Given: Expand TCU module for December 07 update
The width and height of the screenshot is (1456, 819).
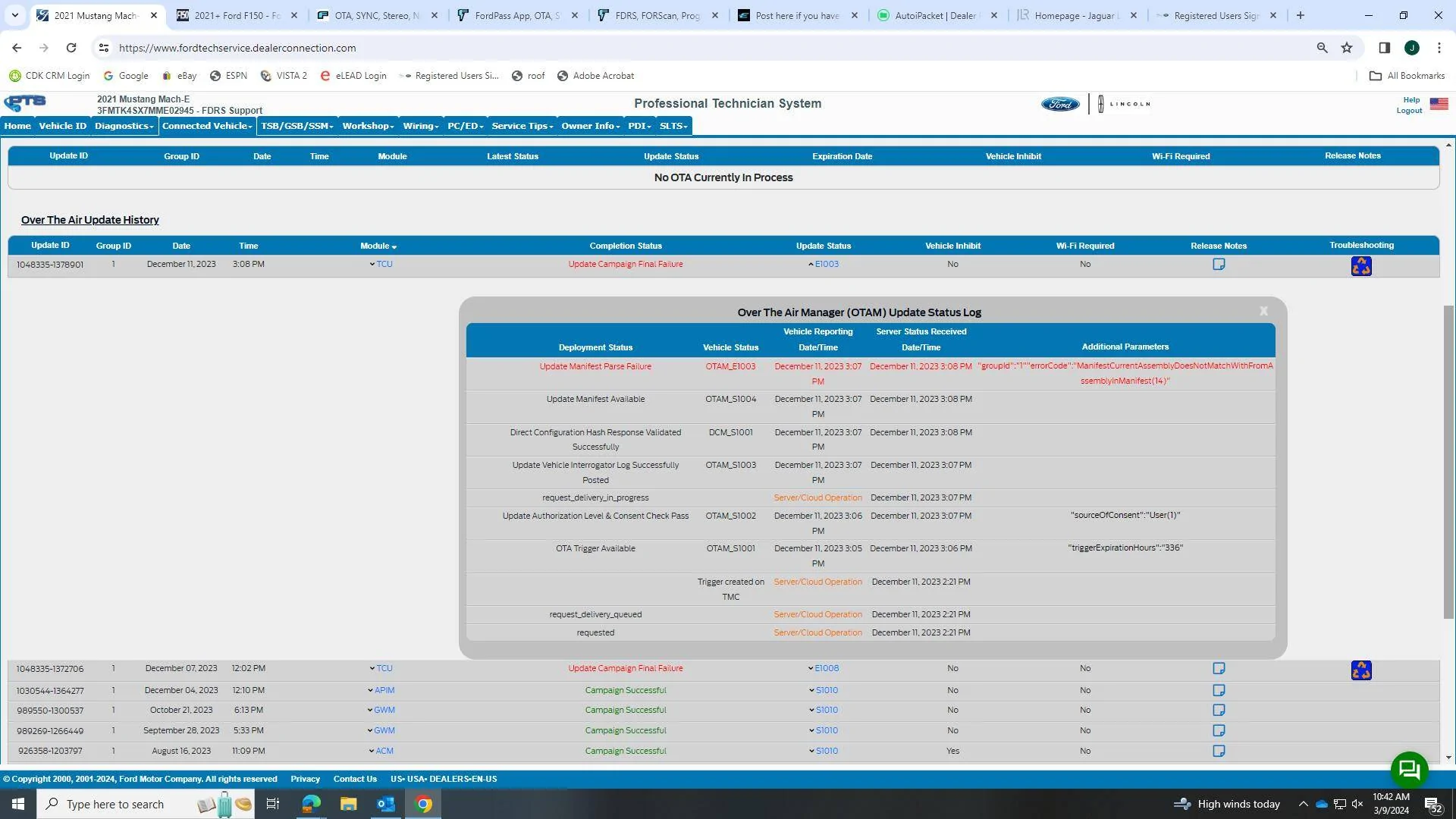Looking at the screenshot, I should coord(381,669).
